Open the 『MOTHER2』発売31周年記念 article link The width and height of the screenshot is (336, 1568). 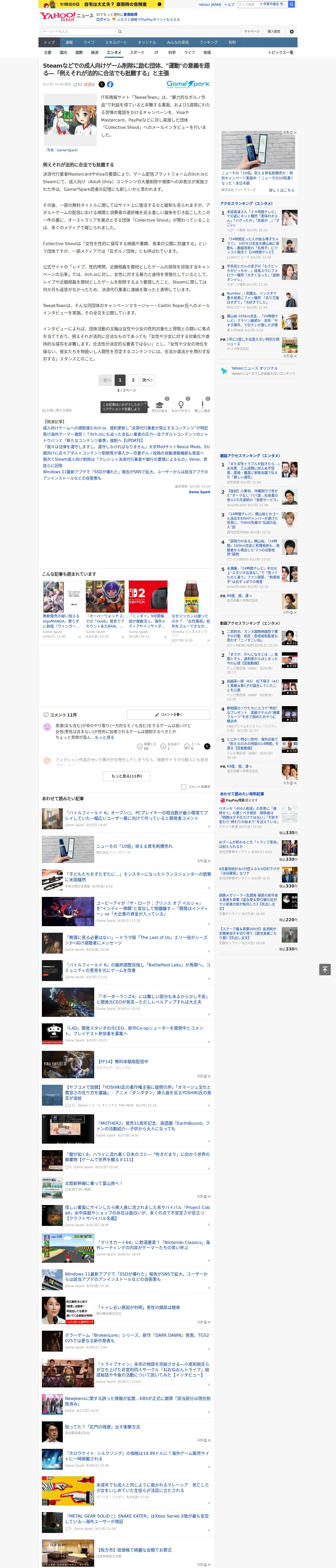coord(153,1126)
